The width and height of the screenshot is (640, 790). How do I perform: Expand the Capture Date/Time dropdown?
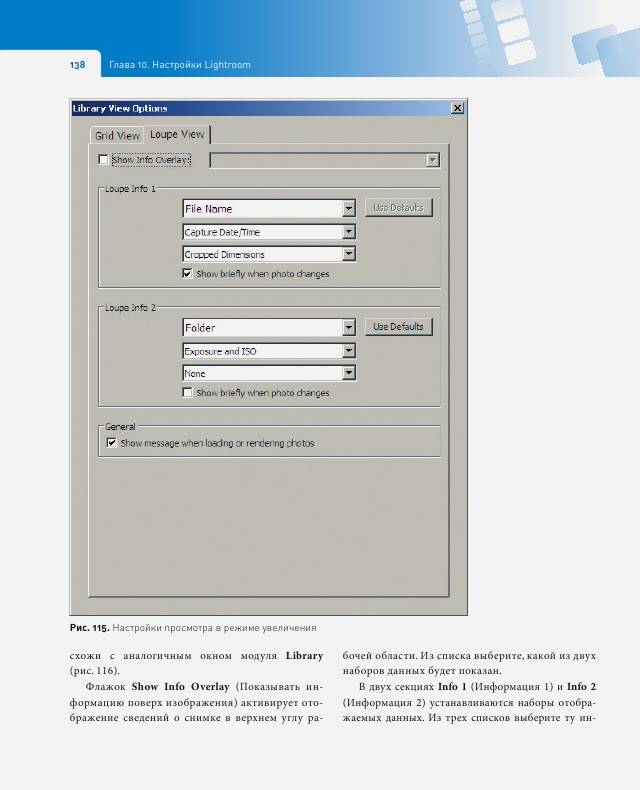pyautogui.click(x=349, y=232)
